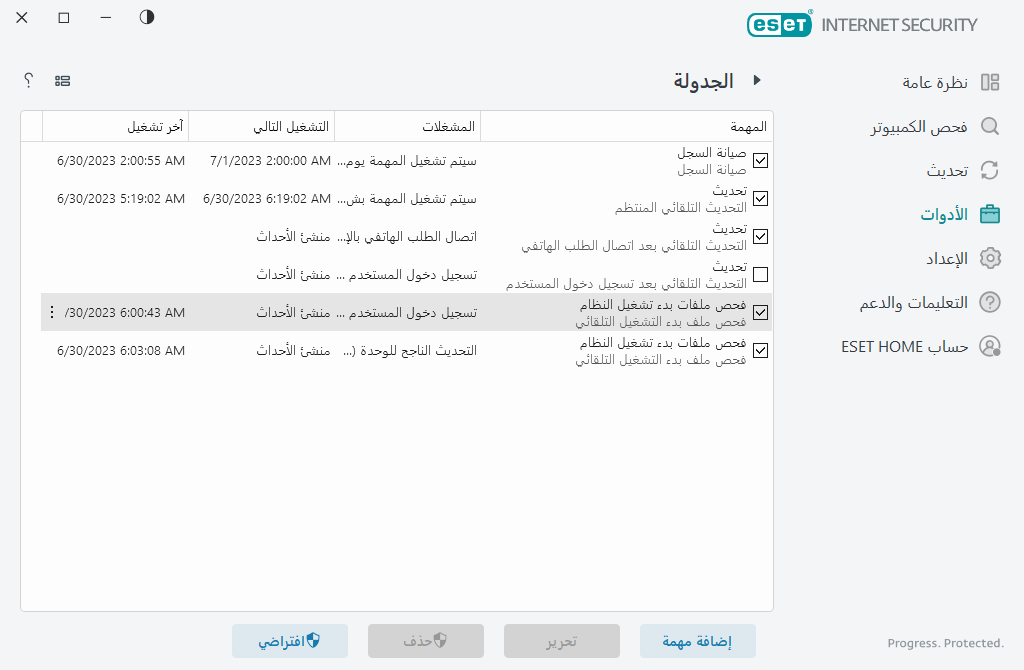Screen dimensions: 1024x670
Task: Open the grid view icon beside help
Action: click(62, 80)
